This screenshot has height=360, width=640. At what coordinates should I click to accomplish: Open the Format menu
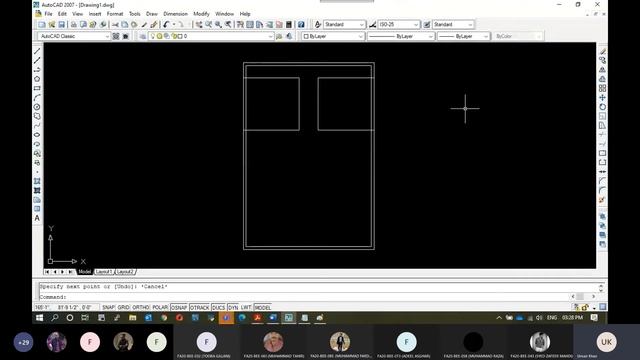[x=115, y=14]
